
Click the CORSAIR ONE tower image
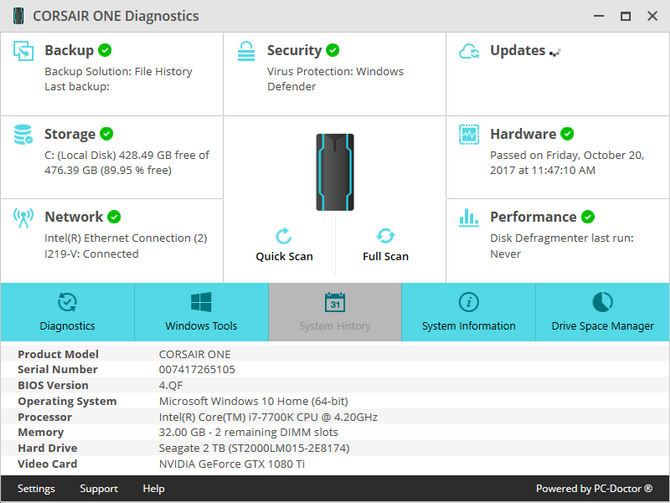pos(335,172)
